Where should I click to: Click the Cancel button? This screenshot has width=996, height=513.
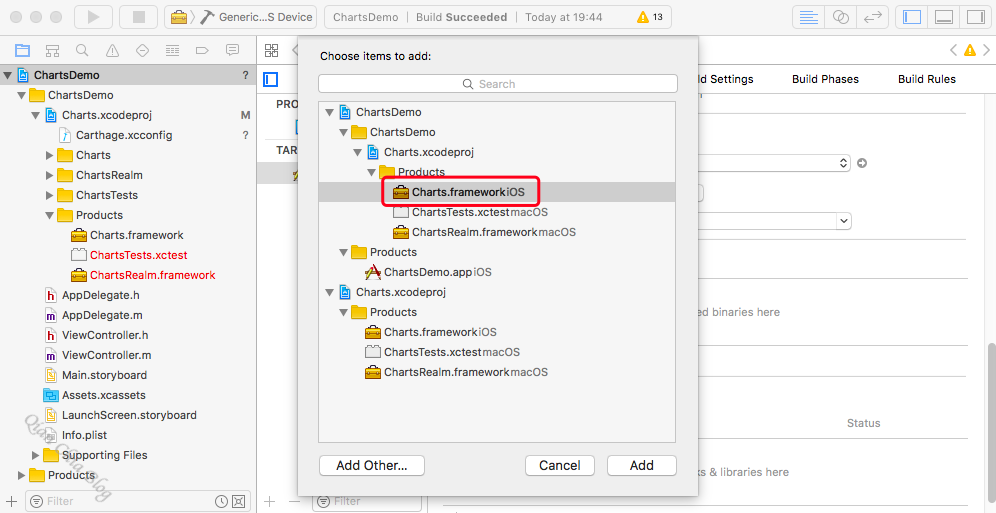pyautogui.click(x=560, y=465)
